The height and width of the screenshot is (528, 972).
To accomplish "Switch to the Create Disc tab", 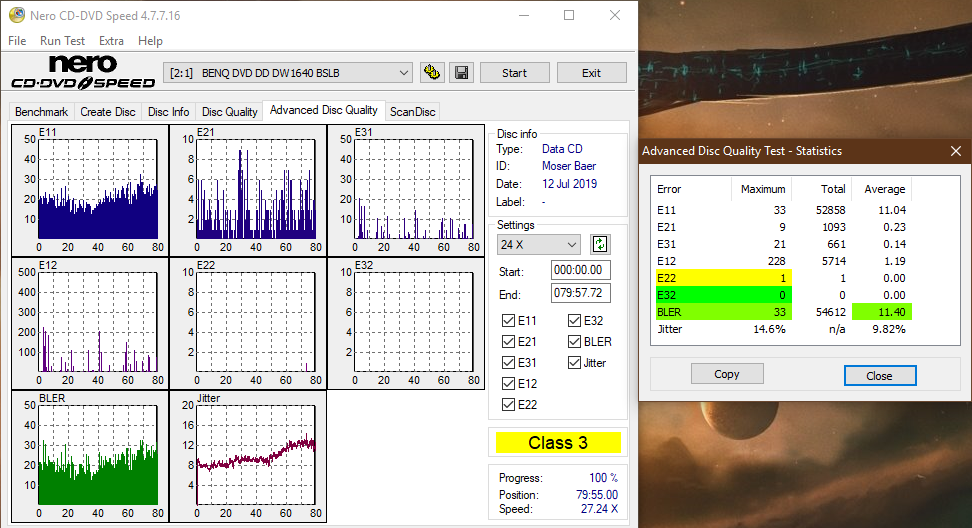I will [108, 112].
